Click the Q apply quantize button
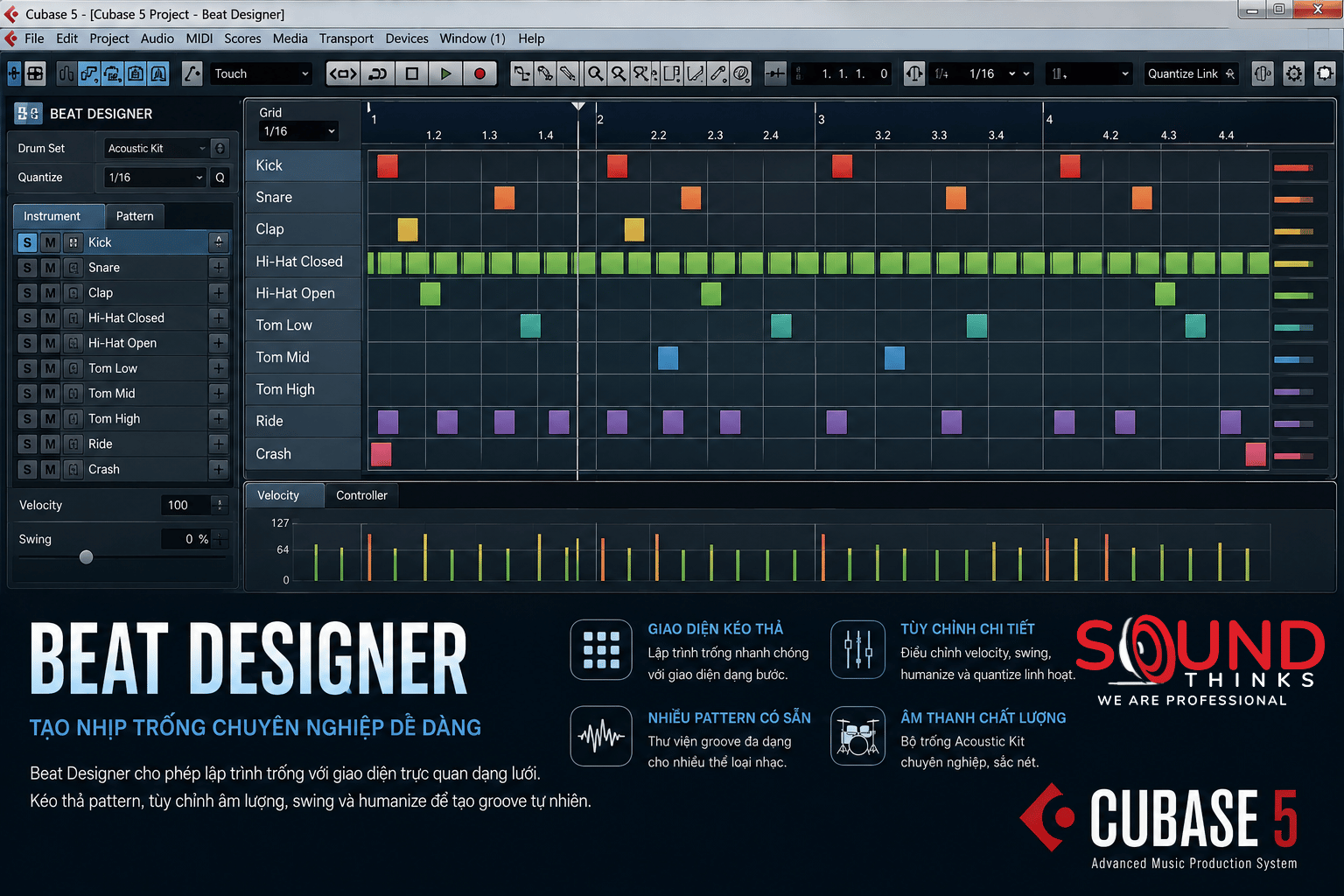The height and width of the screenshot is (896, 1344). 220,178
